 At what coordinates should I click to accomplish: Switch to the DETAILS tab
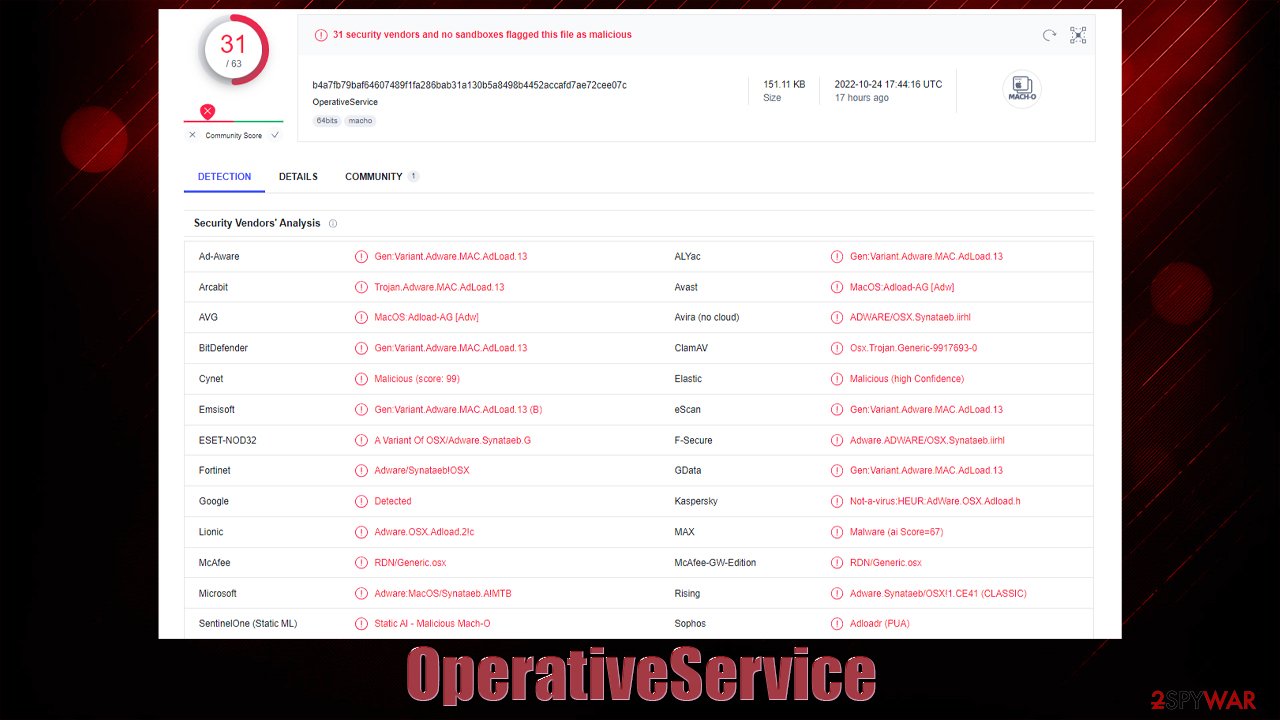pyautogui.click(x=297, y=176)
